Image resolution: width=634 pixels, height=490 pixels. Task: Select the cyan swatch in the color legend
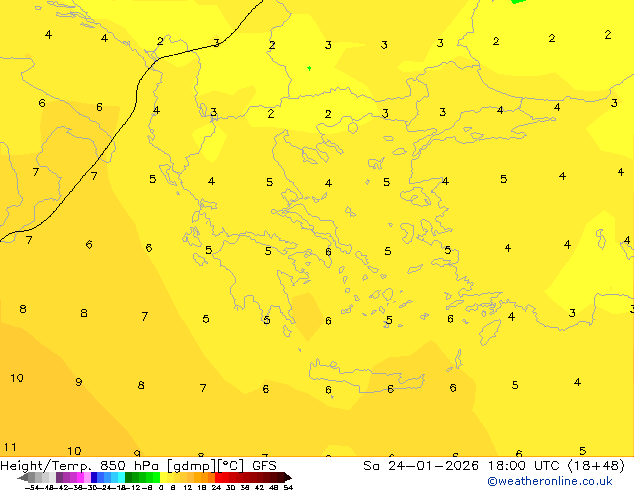(121, 477)
